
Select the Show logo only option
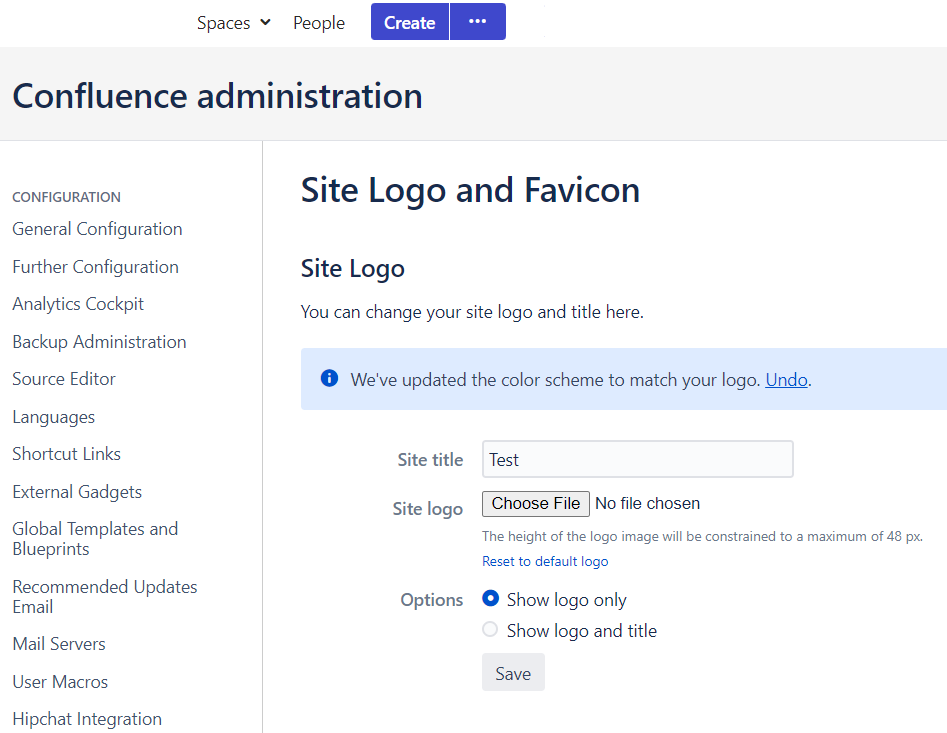(490, 598)
